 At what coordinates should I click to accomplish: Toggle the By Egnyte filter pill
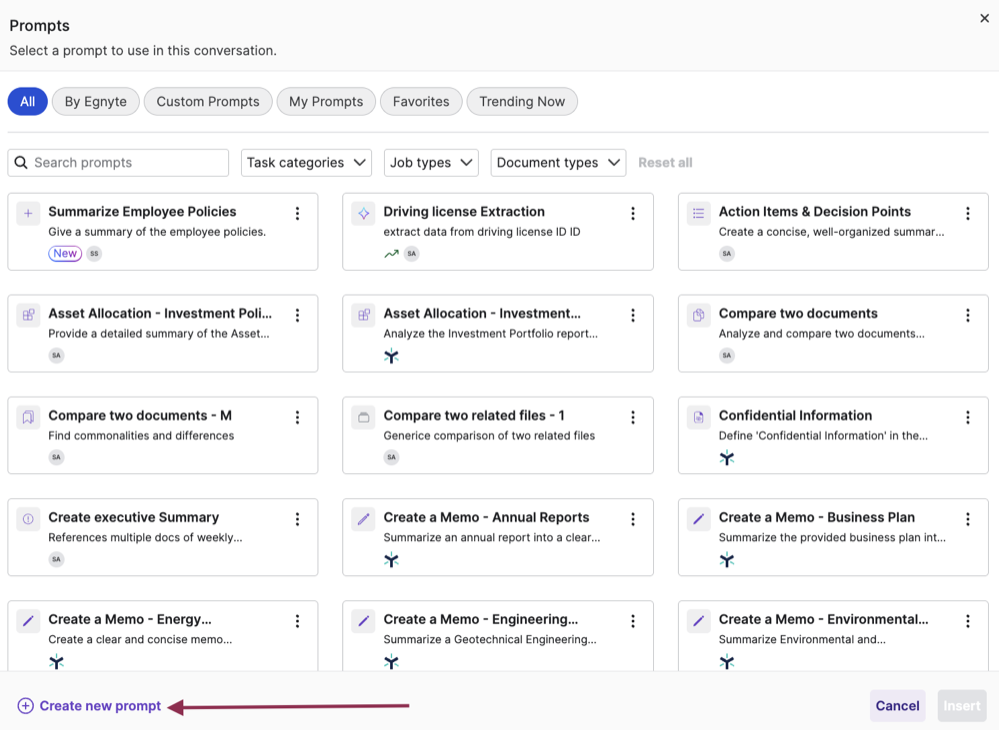point(95,101)
